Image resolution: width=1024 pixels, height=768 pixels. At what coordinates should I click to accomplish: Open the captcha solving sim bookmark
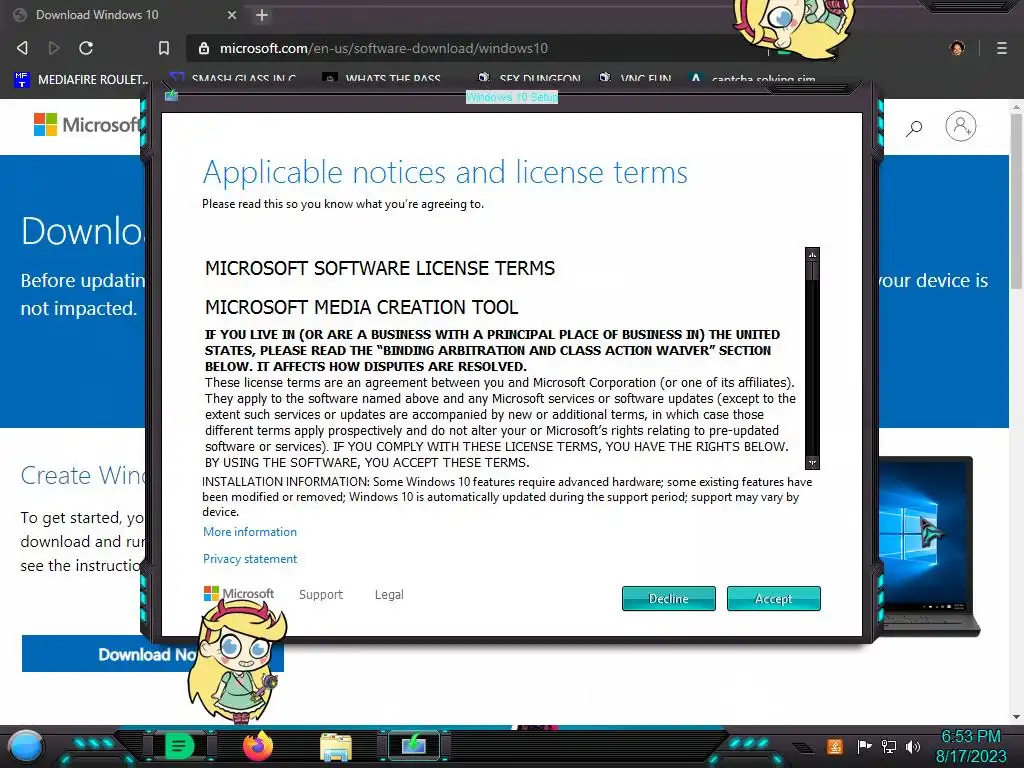752,80
